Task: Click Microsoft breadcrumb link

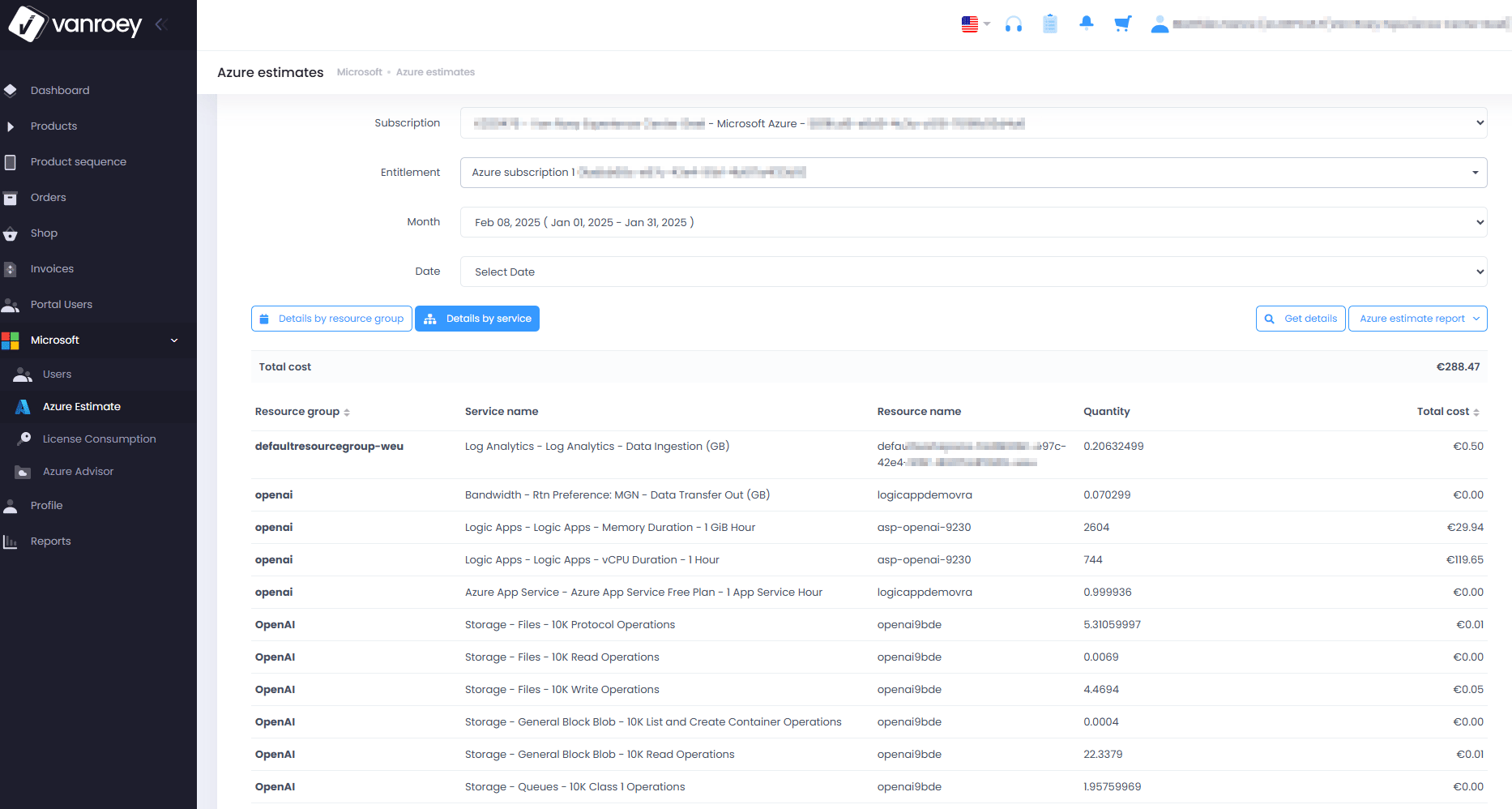Action: (x=359, y=72)
